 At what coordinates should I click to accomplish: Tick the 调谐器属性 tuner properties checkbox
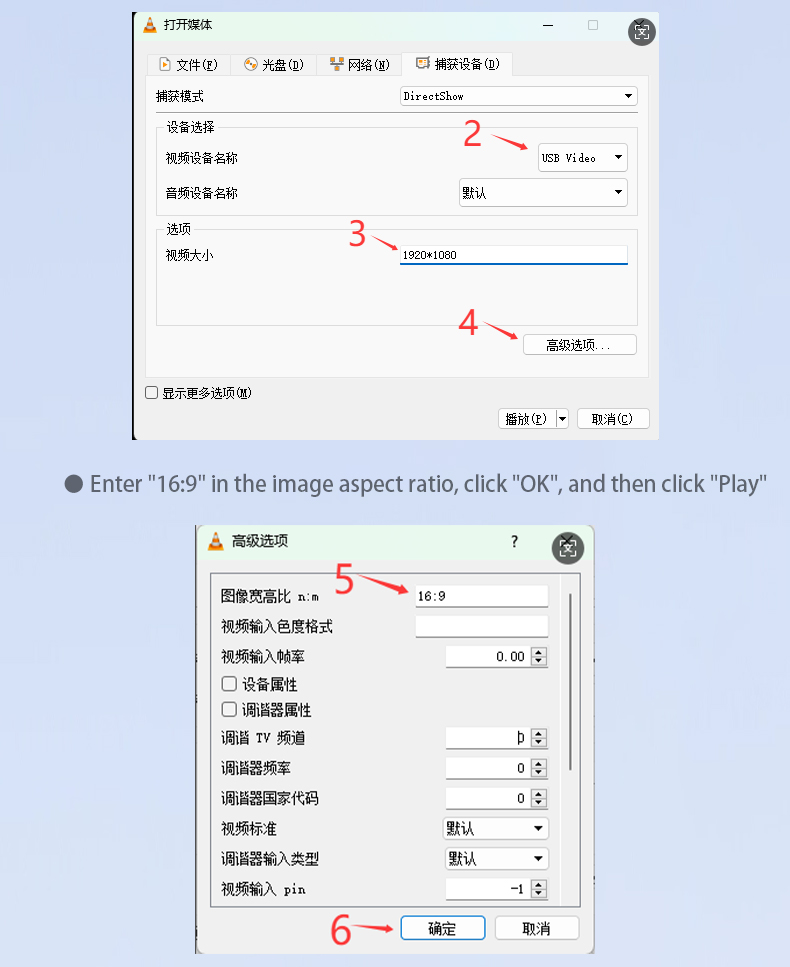(229, 710)
